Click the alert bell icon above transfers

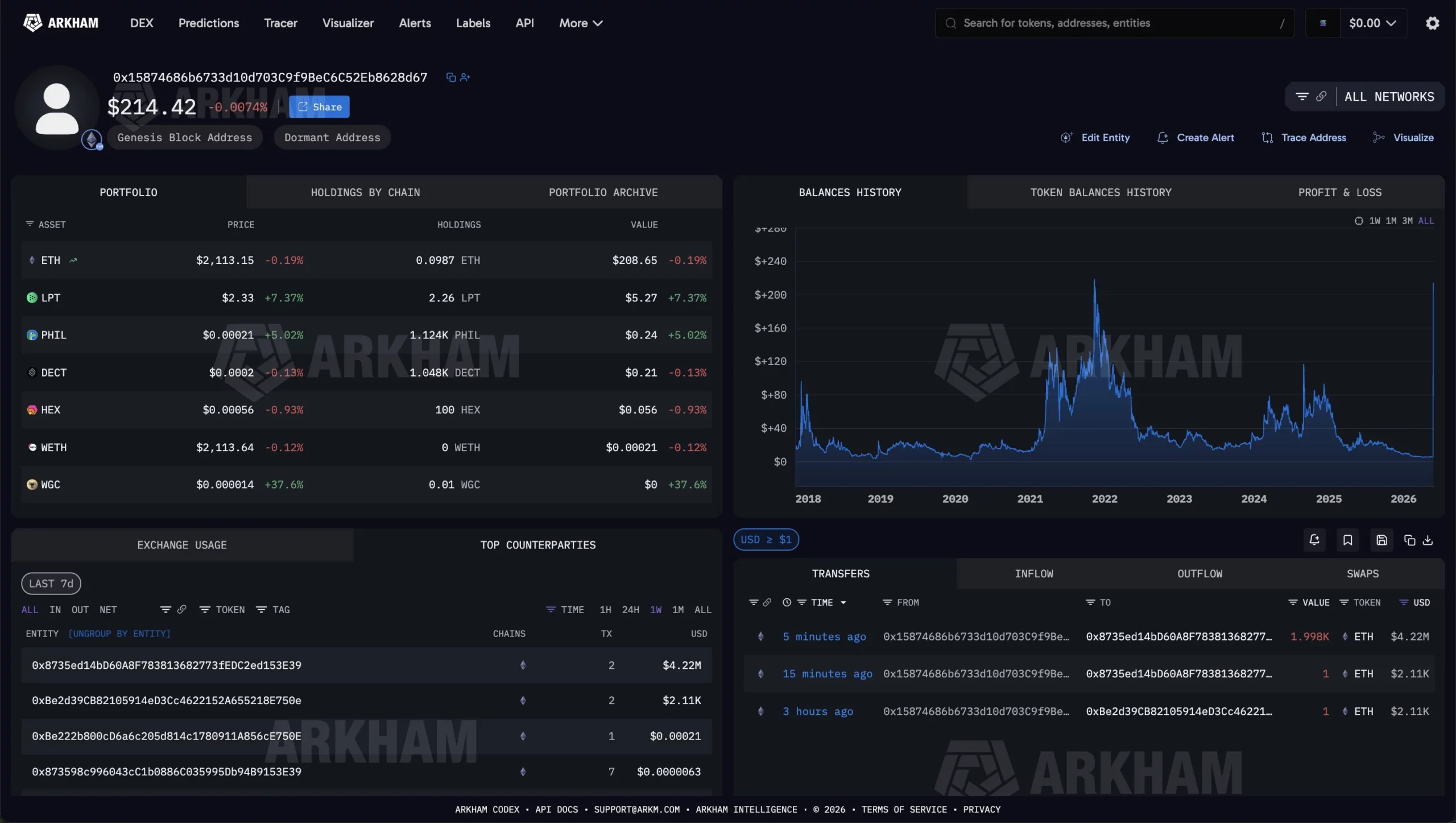[x=1314, y=540]
